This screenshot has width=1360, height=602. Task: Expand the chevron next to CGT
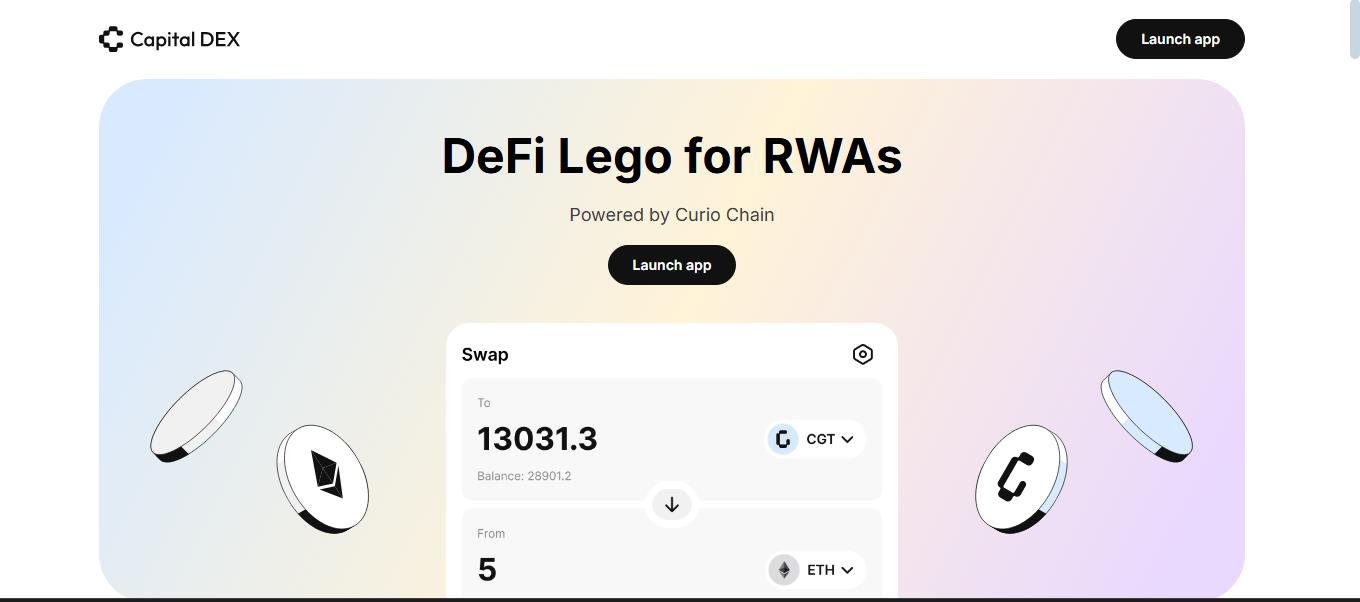point(847,439)
